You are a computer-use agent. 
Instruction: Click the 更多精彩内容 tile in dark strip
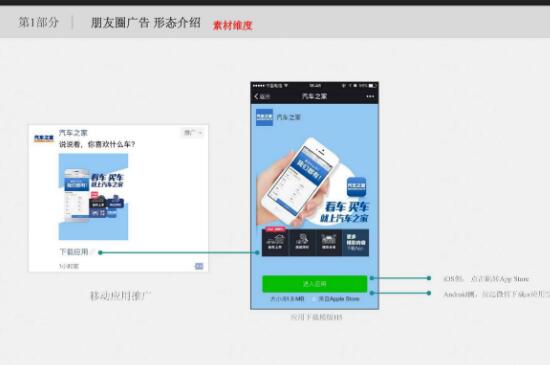click(355, 242)
